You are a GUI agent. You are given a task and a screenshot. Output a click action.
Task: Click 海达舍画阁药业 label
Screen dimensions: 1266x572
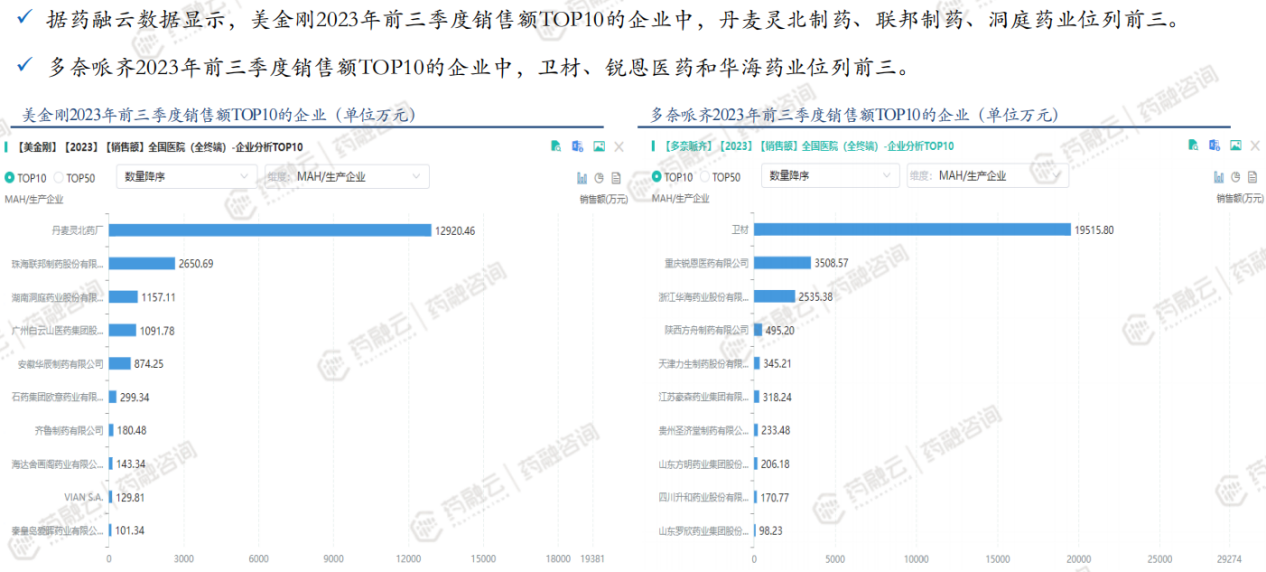(x=57, y=464)
